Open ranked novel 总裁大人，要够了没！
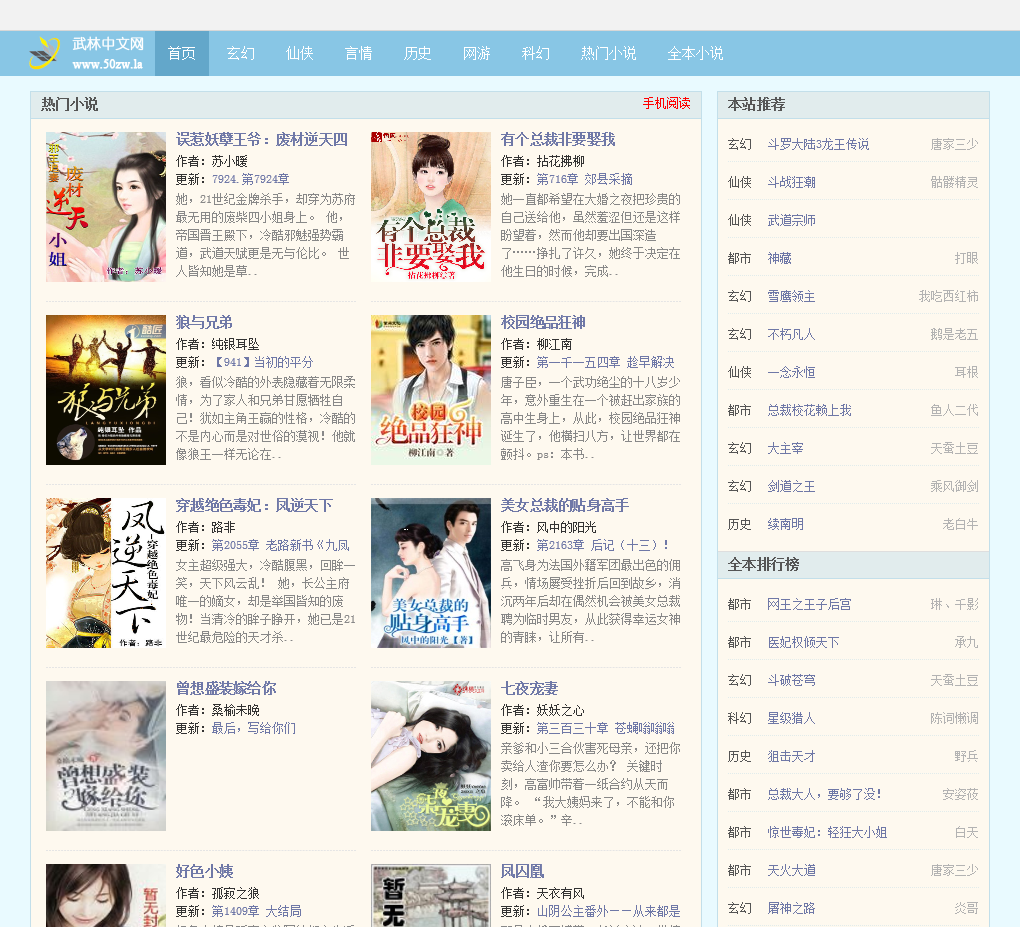This screenshot has height=927, width=1020. tap(824, 794)
